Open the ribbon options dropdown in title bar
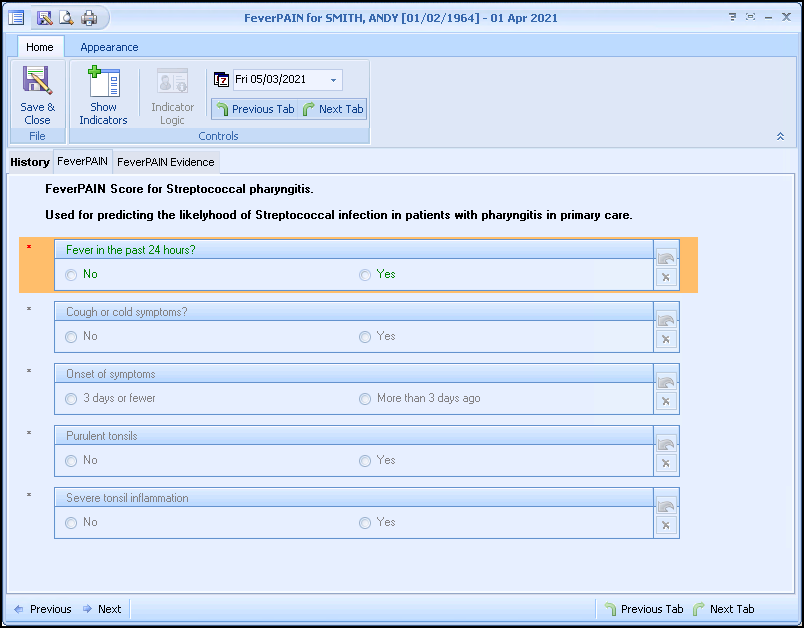This screenshot has width=804, height=628. coord(732,17)
